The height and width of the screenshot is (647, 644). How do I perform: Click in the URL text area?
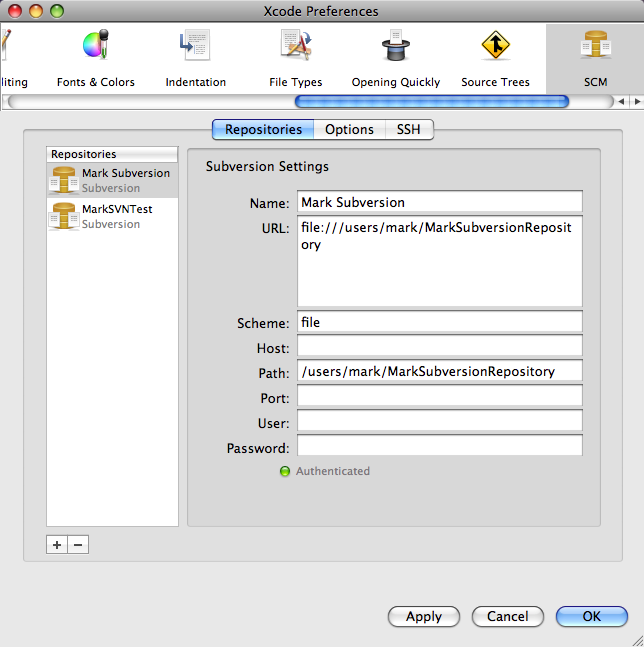point(440,261)
